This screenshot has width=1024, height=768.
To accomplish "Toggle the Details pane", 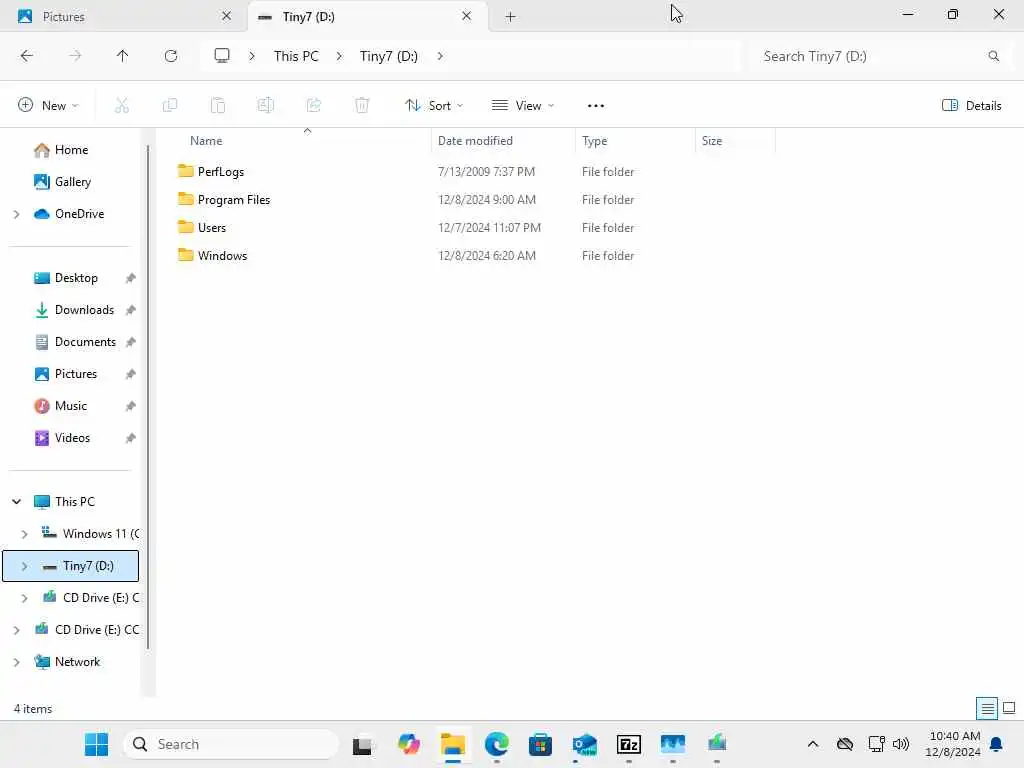I will coord(972,106).
